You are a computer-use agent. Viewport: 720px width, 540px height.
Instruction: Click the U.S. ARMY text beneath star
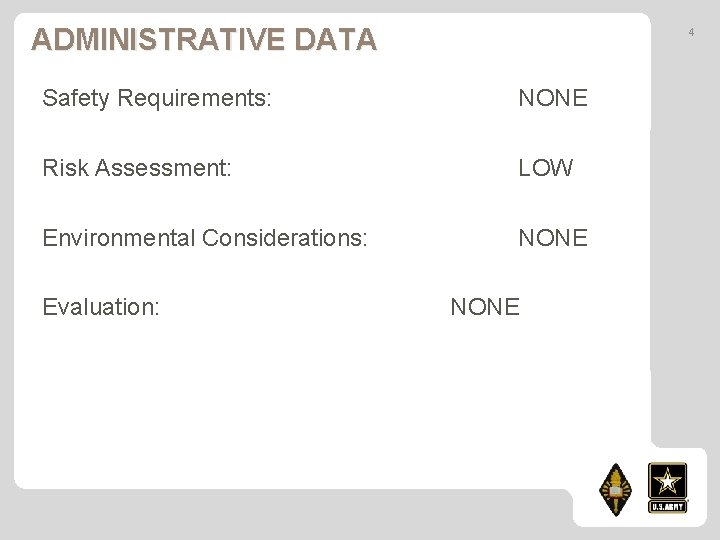(x=667, y=506)
